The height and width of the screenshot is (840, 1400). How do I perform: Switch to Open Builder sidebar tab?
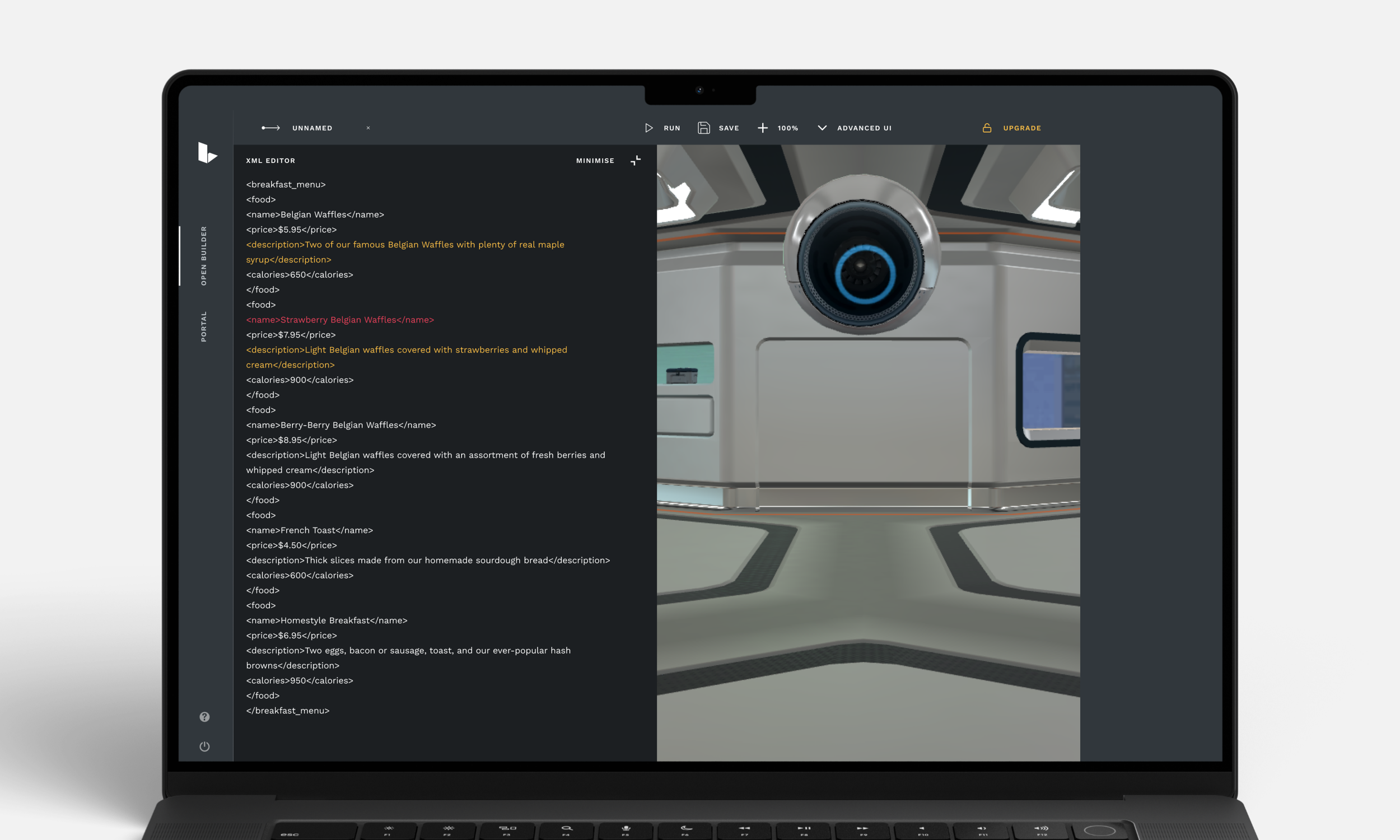pos(204,256)
